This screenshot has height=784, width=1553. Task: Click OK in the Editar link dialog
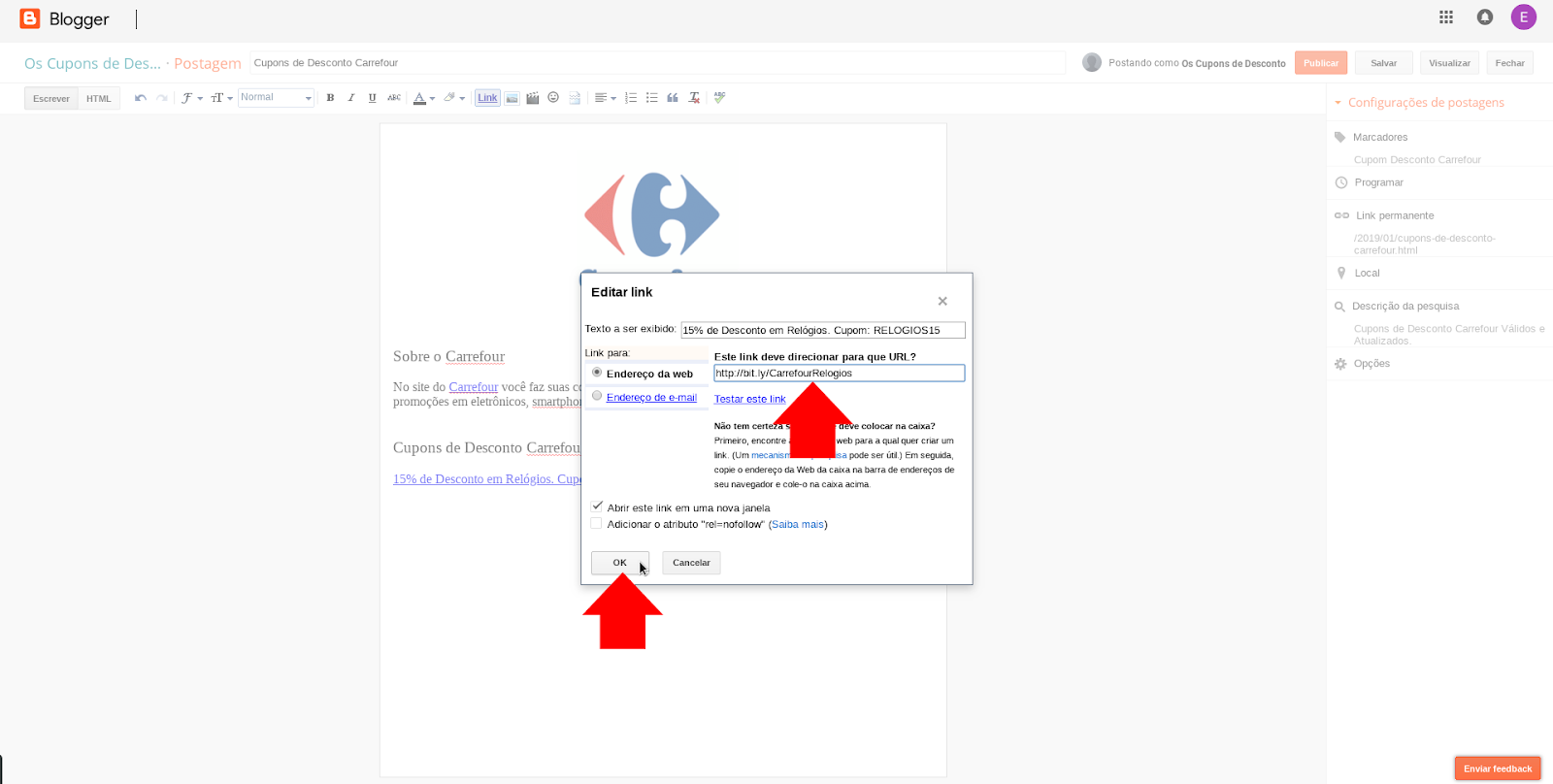pyautogui.click(x=619, y=563)
